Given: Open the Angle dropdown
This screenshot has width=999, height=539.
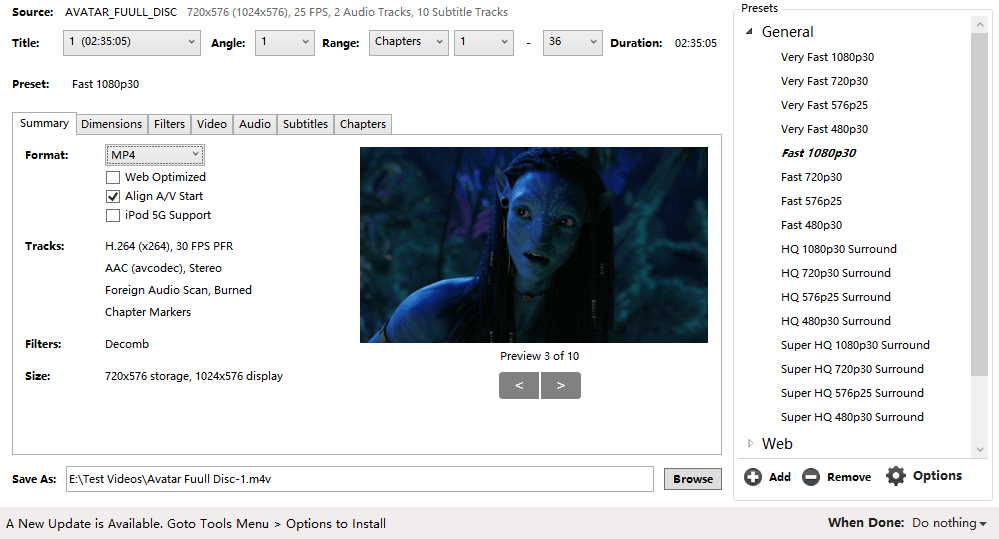Looking at the screenshot, I should click(x=285, y=43).
